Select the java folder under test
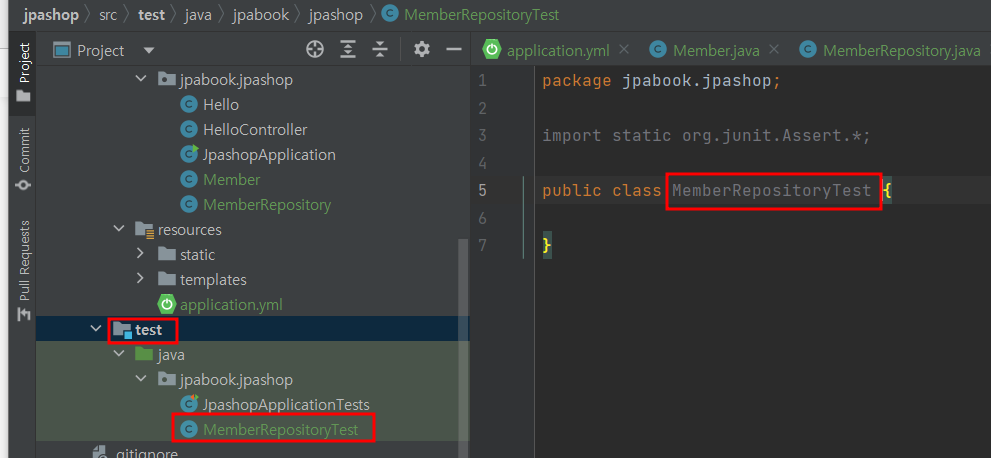 171,355
